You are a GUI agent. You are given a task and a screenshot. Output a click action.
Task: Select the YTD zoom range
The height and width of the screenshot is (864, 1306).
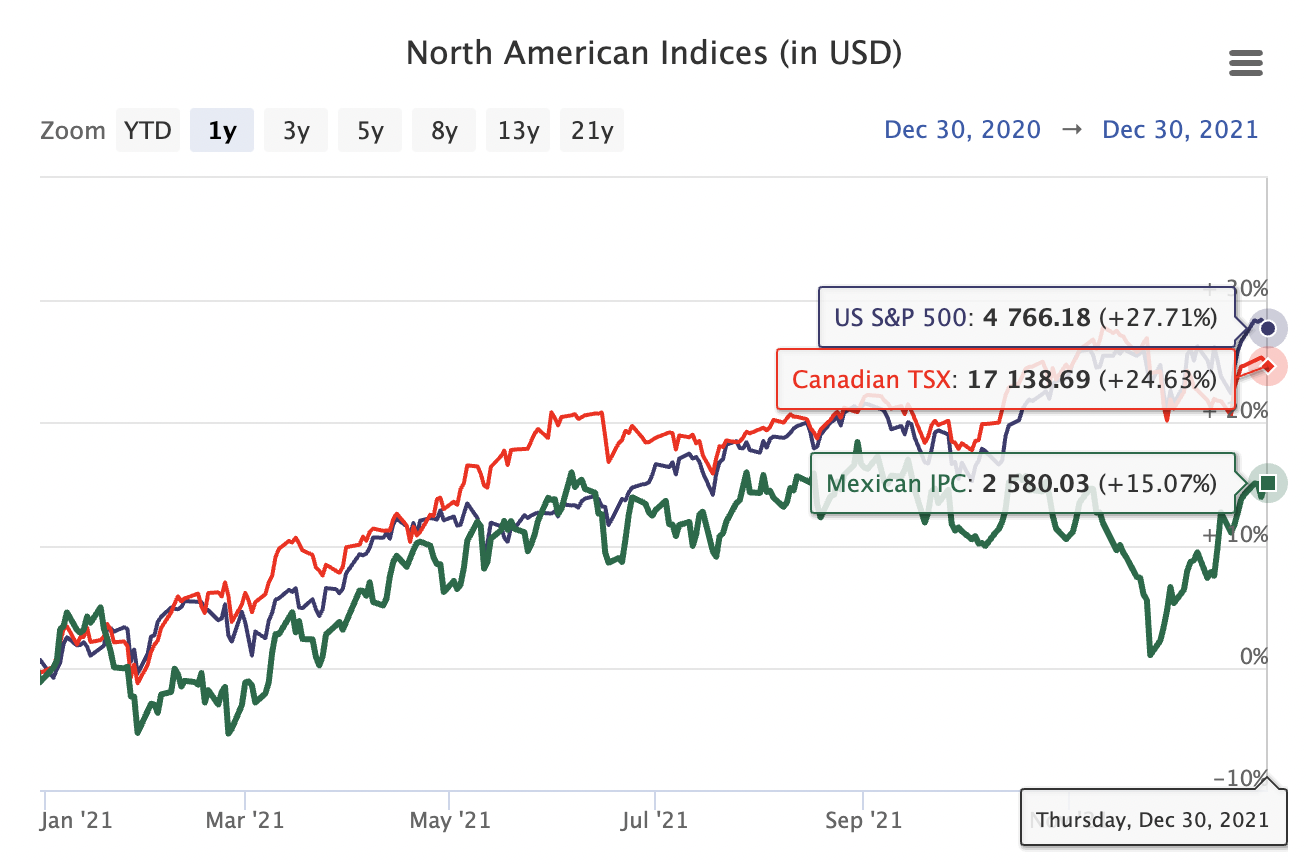[148, 130]
